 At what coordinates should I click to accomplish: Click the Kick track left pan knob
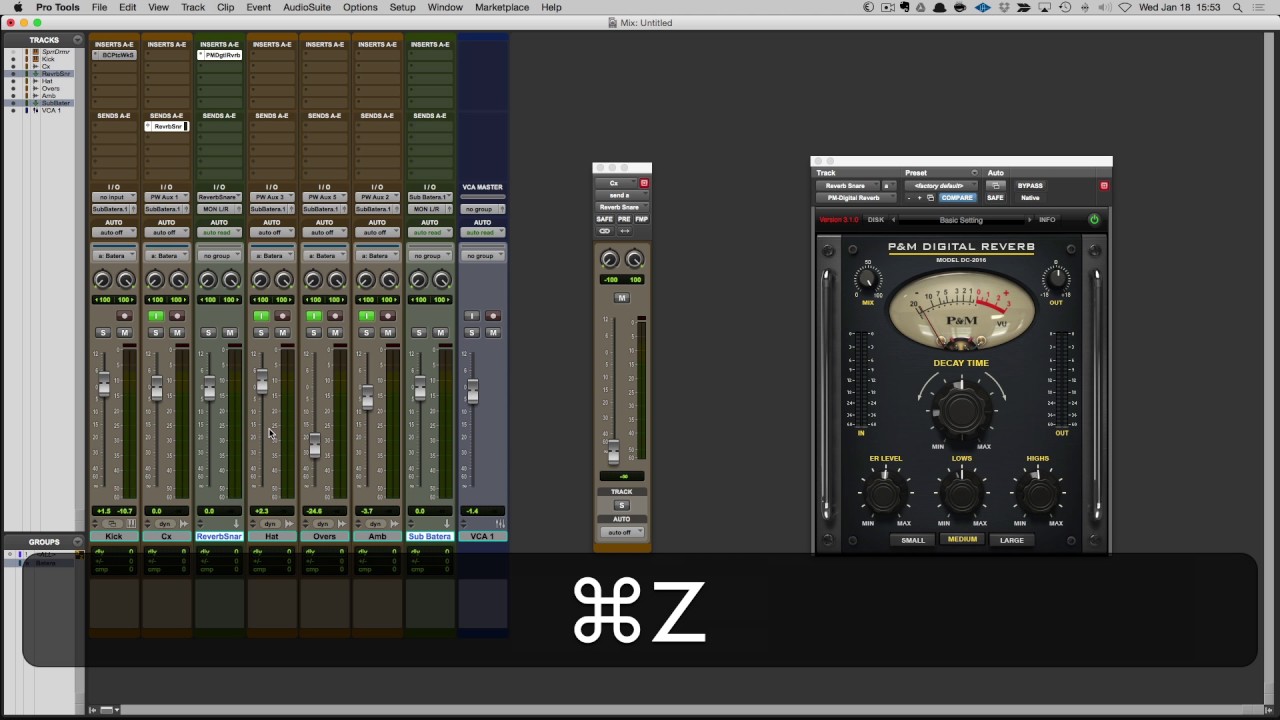point(102,280)
